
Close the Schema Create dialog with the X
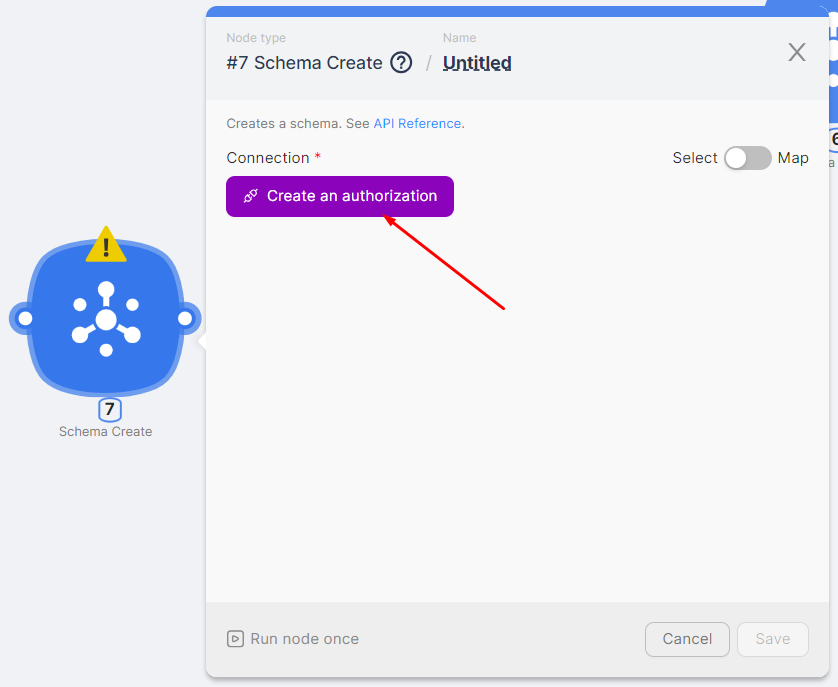click(x=796, y=52)
